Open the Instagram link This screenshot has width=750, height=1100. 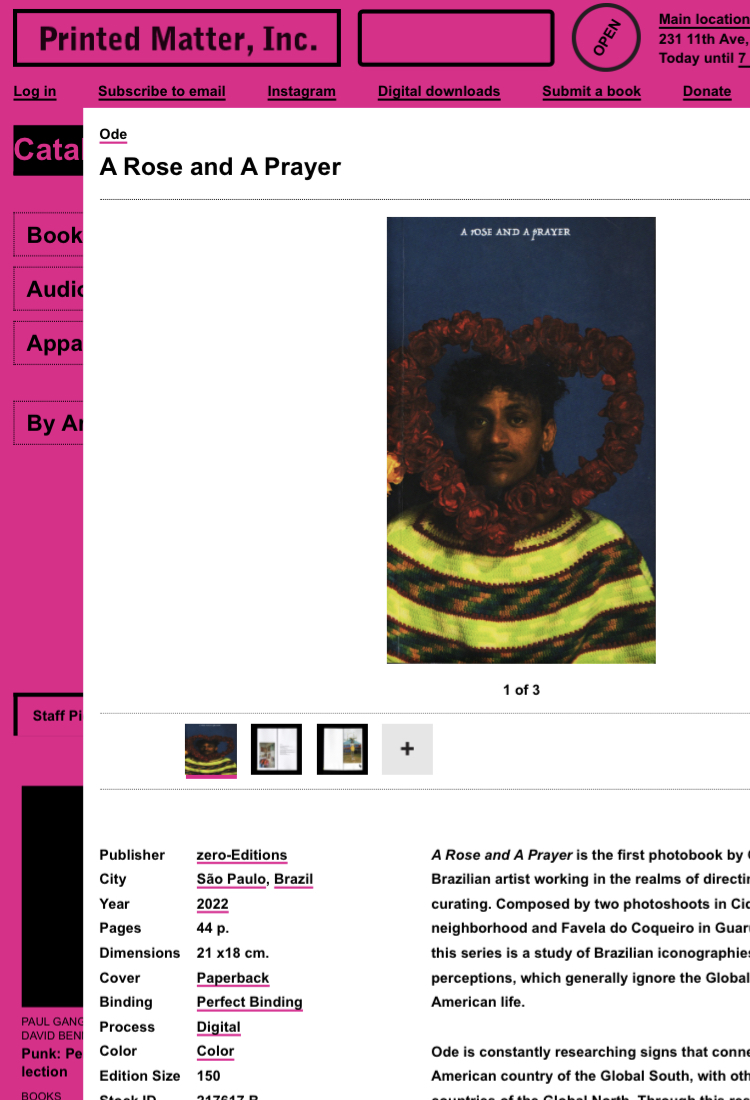302,91
